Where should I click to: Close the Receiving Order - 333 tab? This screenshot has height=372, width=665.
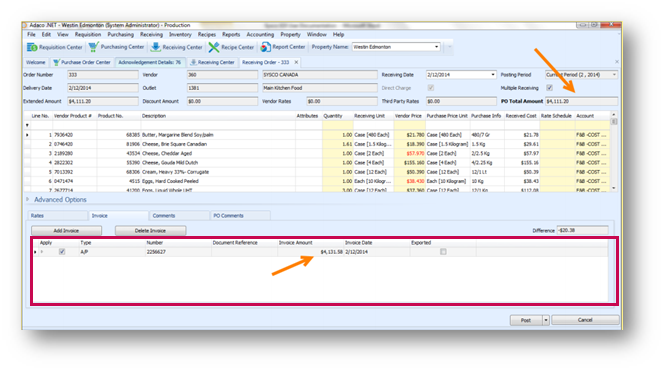[x=296, y=62]
